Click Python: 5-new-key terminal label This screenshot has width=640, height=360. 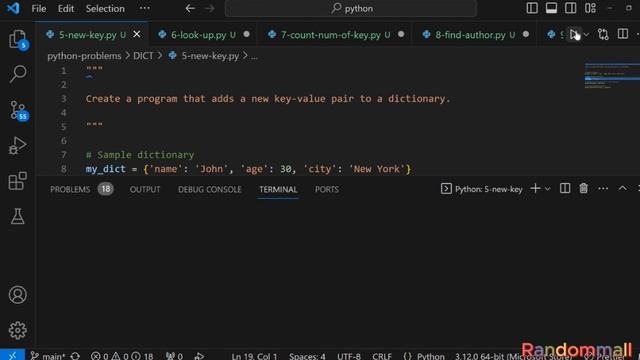tap(482, 189)
